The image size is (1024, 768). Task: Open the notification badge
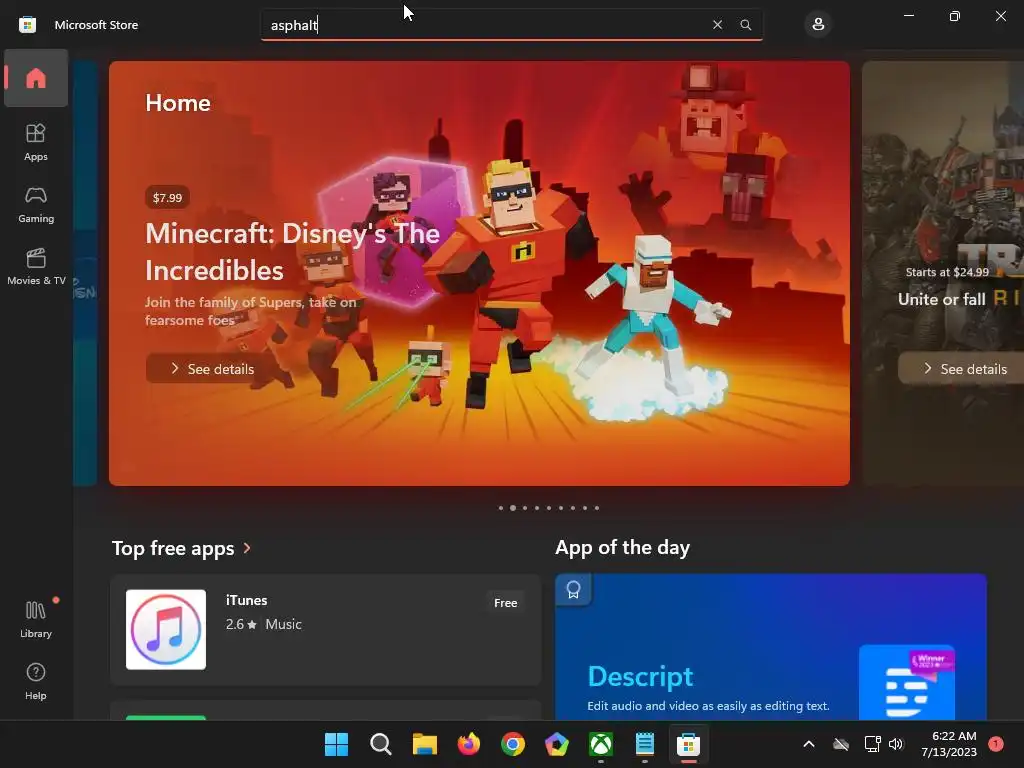coord(996,744)
